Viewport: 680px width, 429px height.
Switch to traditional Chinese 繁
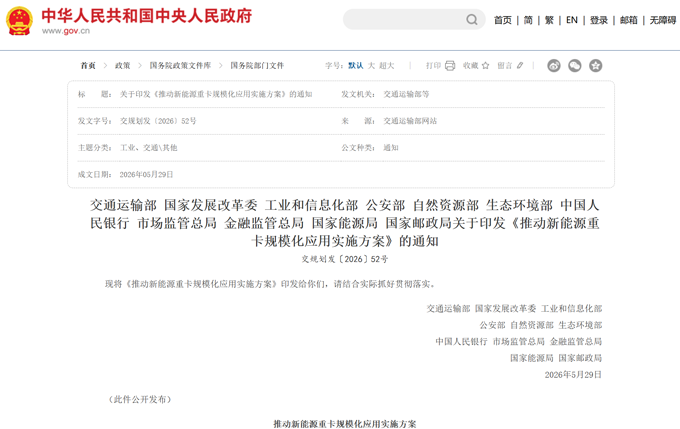point(549,20)
